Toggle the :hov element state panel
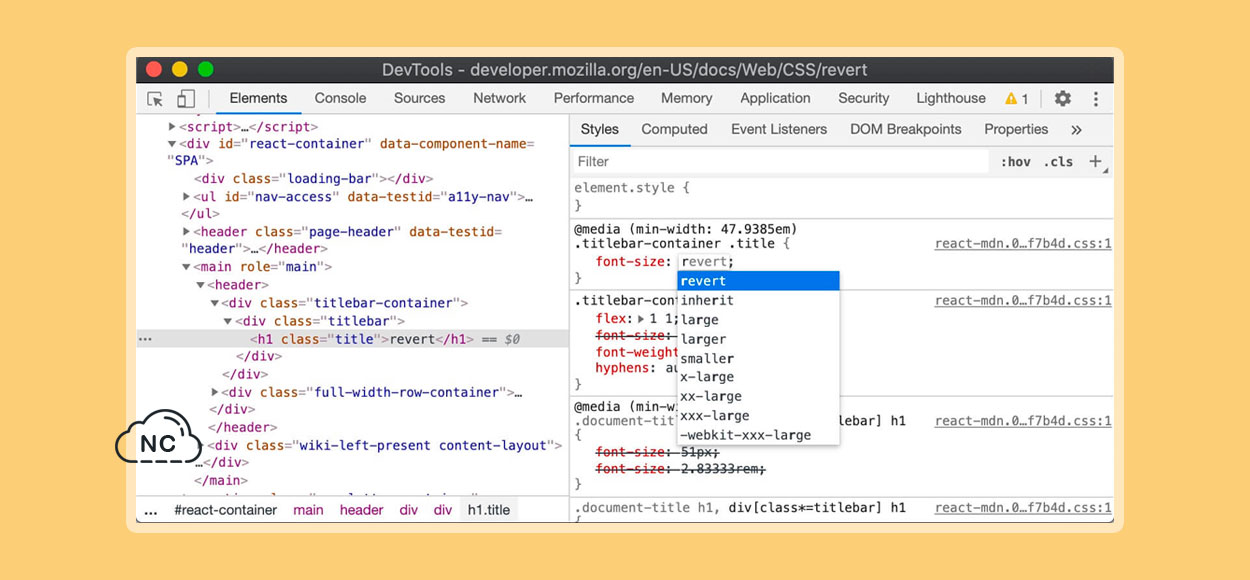The image size is (1250, 580). 1016,162
